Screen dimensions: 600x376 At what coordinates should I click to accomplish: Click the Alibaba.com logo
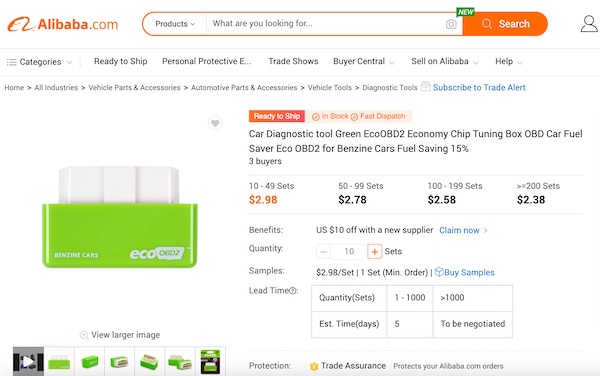63,24
